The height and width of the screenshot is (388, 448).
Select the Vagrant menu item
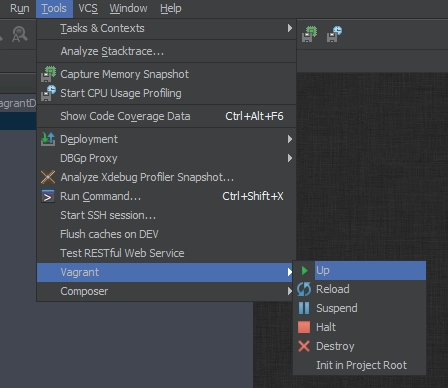[165, 272]
